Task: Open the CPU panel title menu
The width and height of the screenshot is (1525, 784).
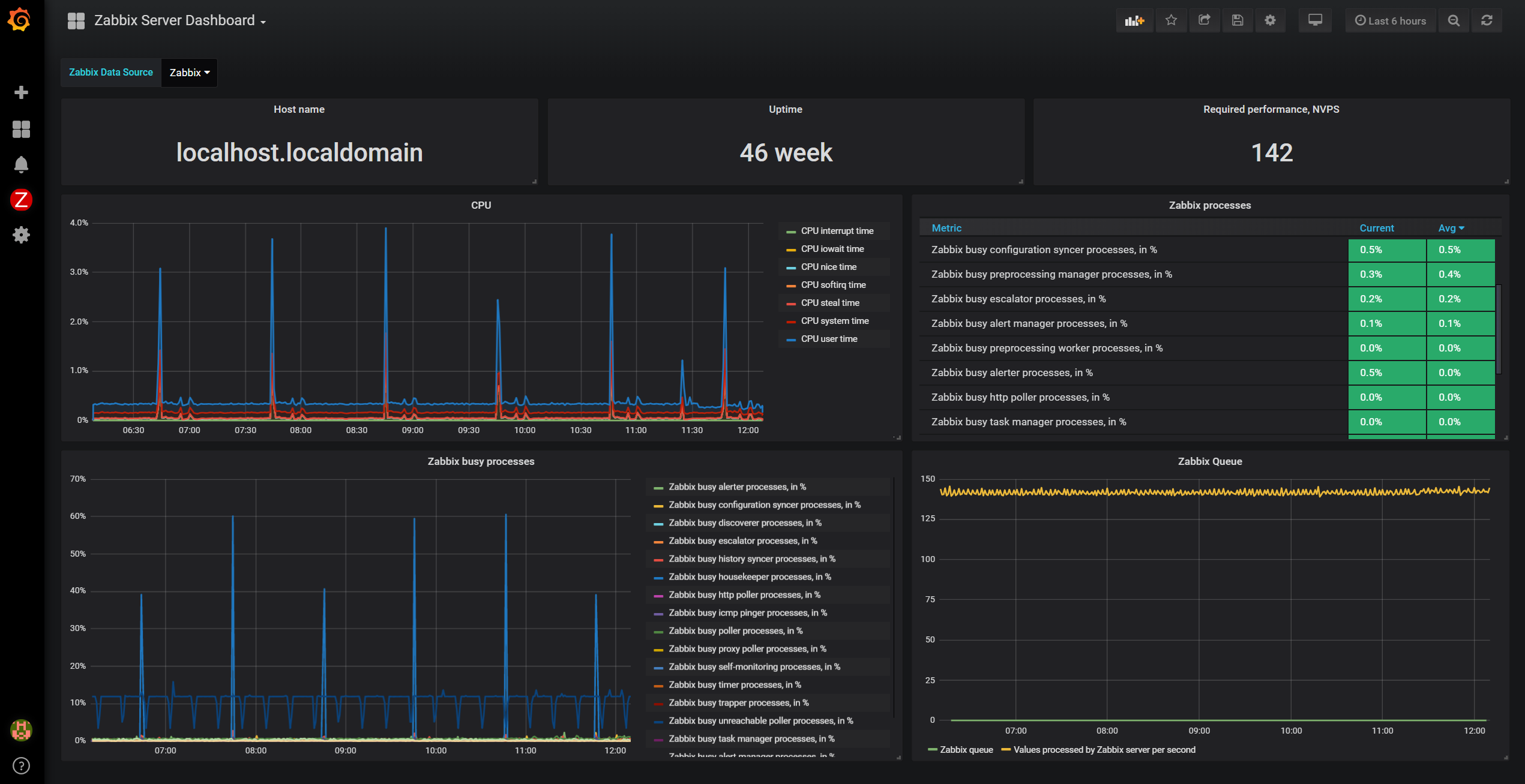Action: click(x=481, y=205)
